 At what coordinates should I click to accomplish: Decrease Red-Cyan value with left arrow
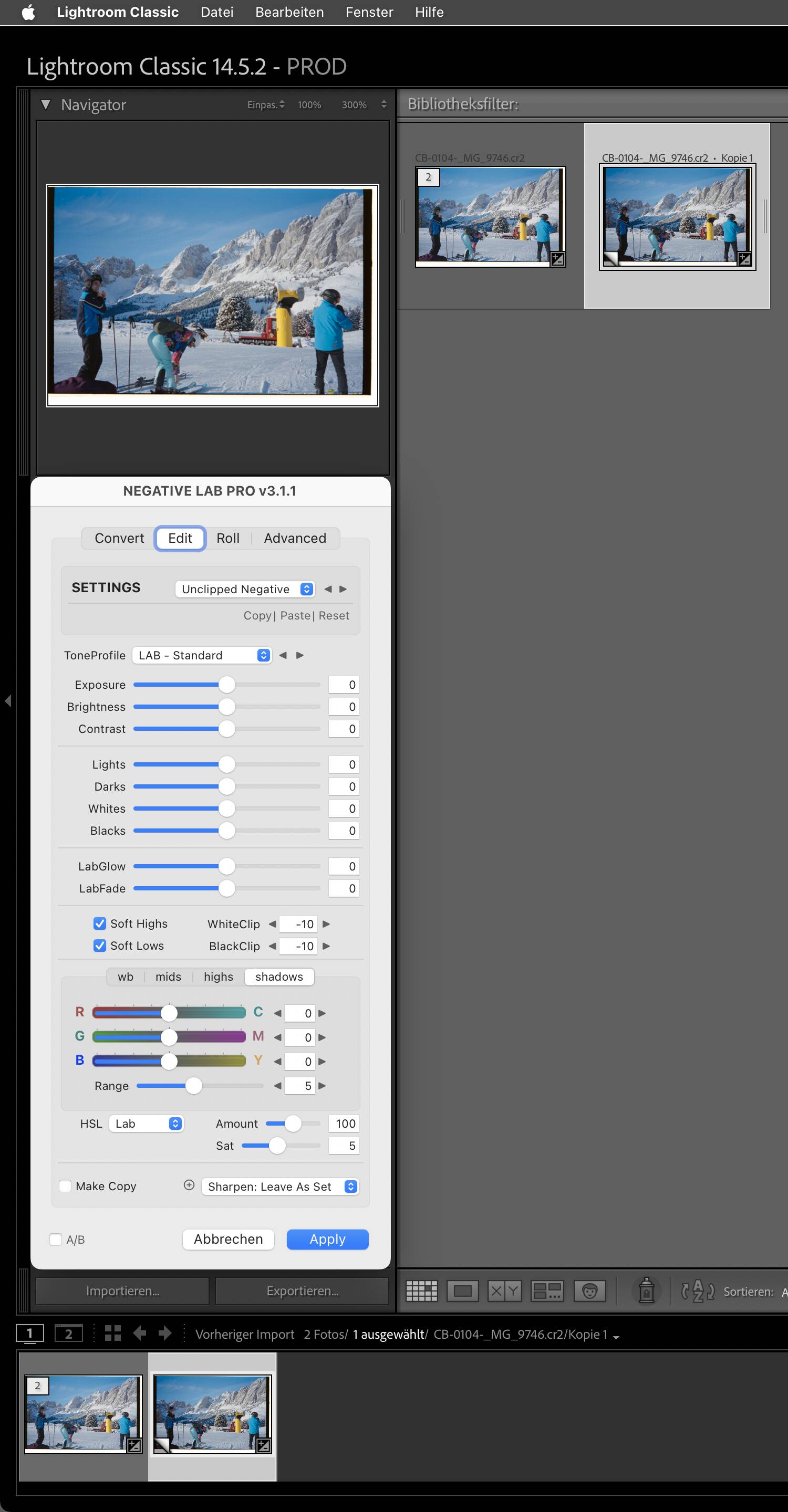(277, 1013)
